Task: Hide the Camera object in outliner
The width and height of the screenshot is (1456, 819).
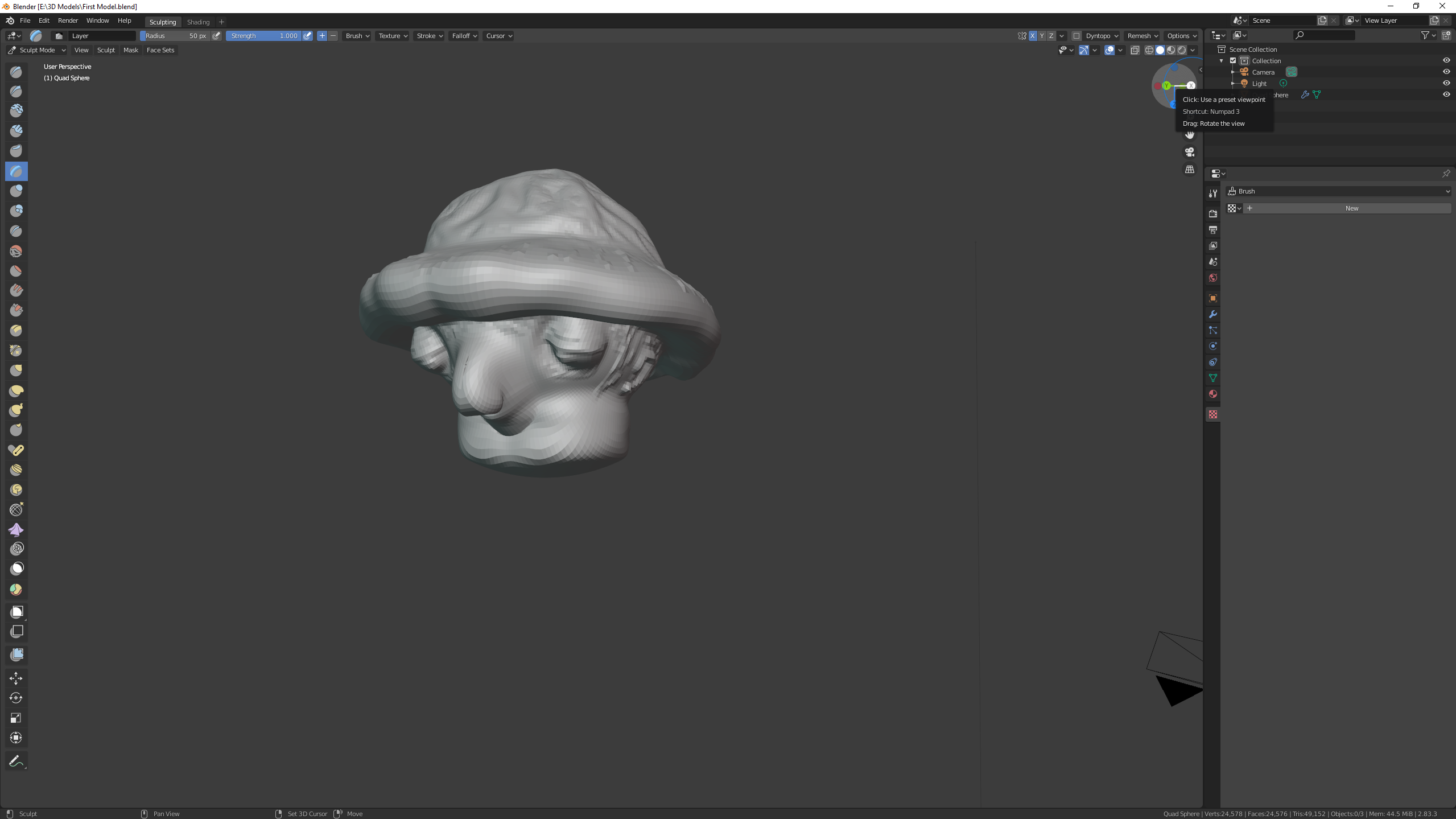Action: coord(1446,72)
